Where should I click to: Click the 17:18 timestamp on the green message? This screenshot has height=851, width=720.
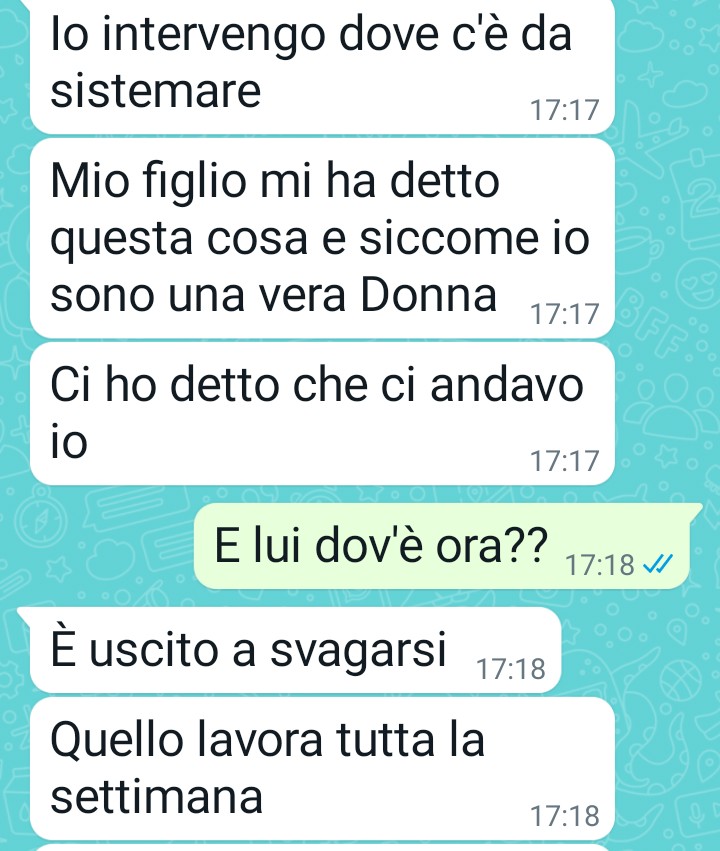[600, 565]
